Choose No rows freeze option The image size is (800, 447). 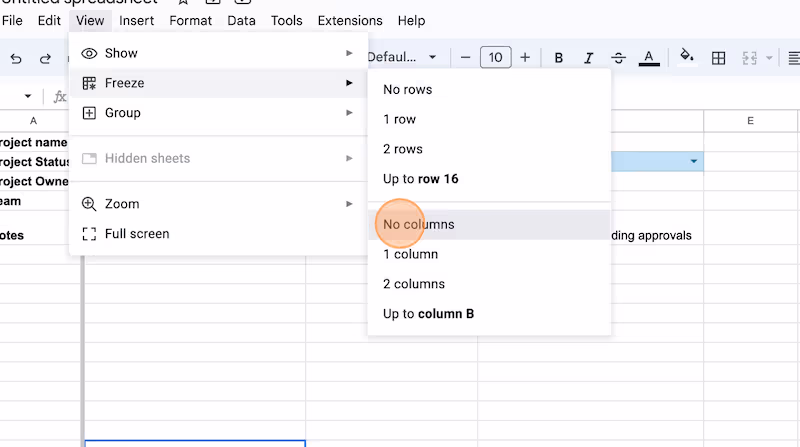[489, 89]
